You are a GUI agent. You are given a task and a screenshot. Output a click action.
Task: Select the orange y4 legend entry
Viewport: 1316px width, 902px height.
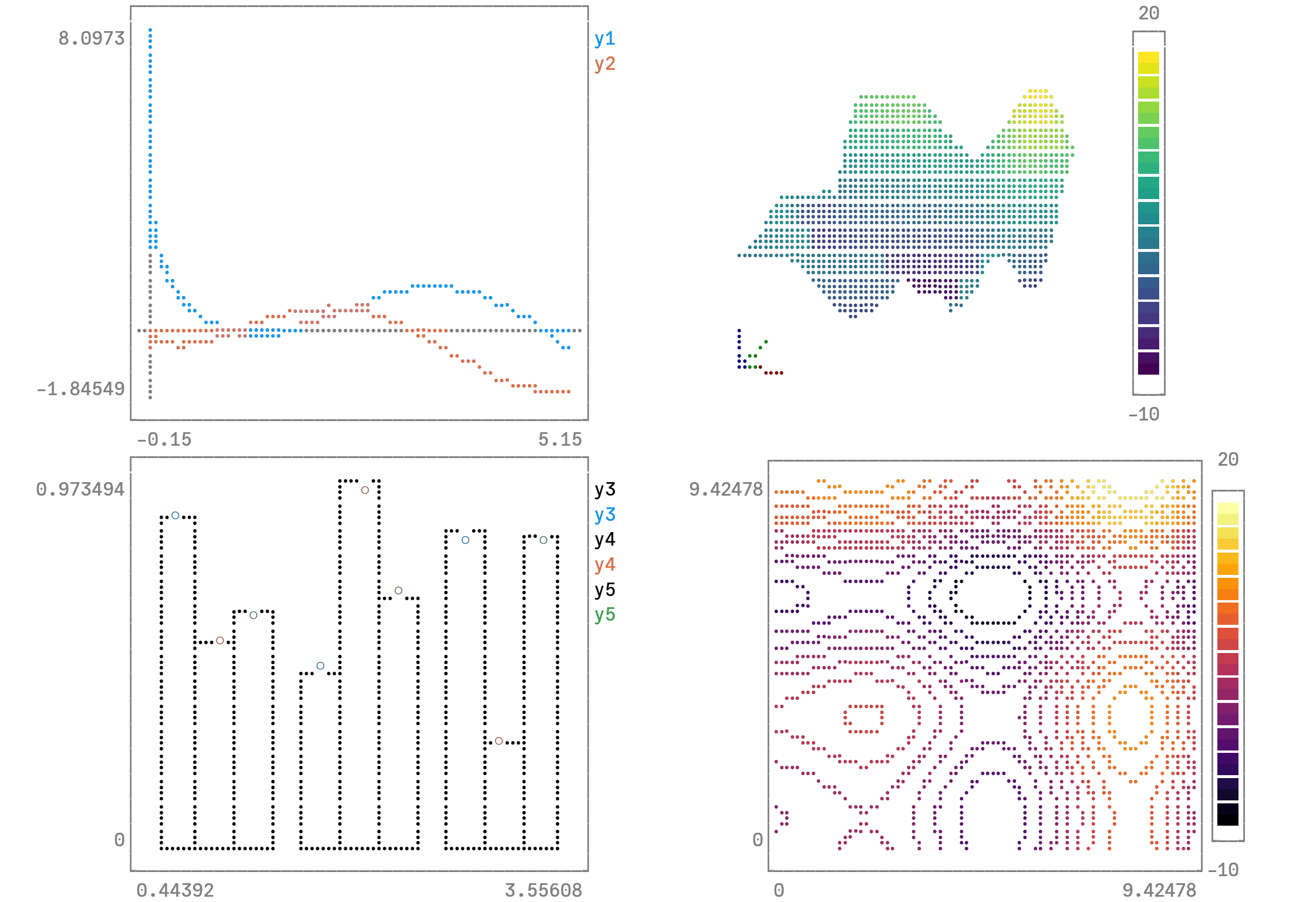point(604,564)
